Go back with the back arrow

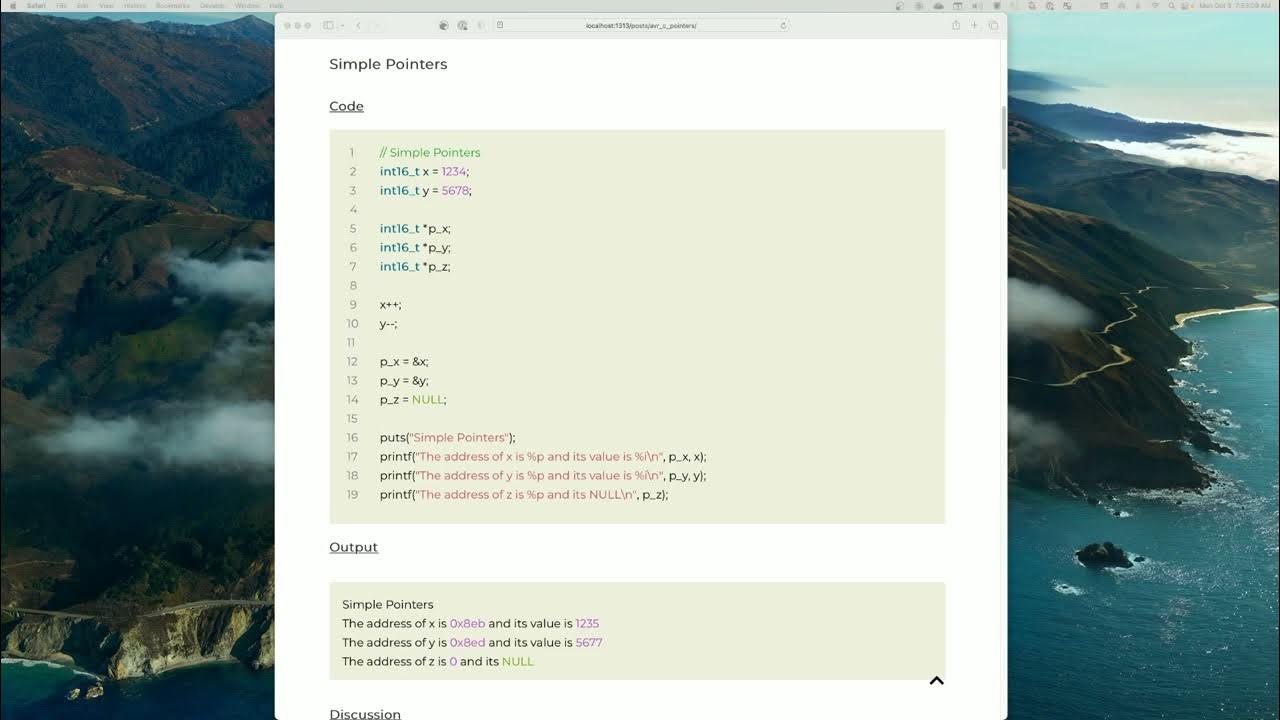(358, 25)
